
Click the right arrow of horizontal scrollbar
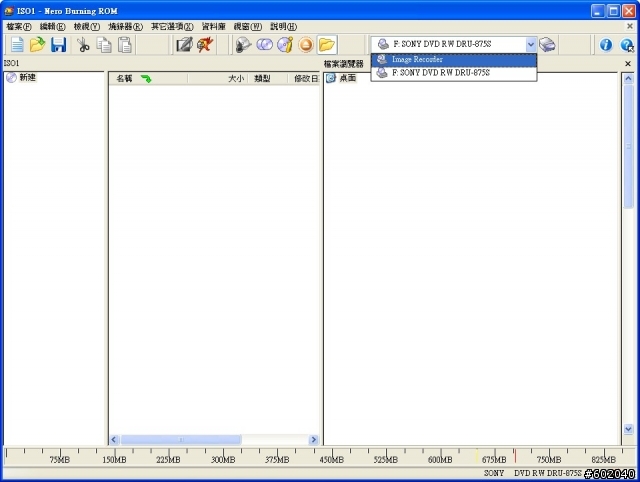313,440
